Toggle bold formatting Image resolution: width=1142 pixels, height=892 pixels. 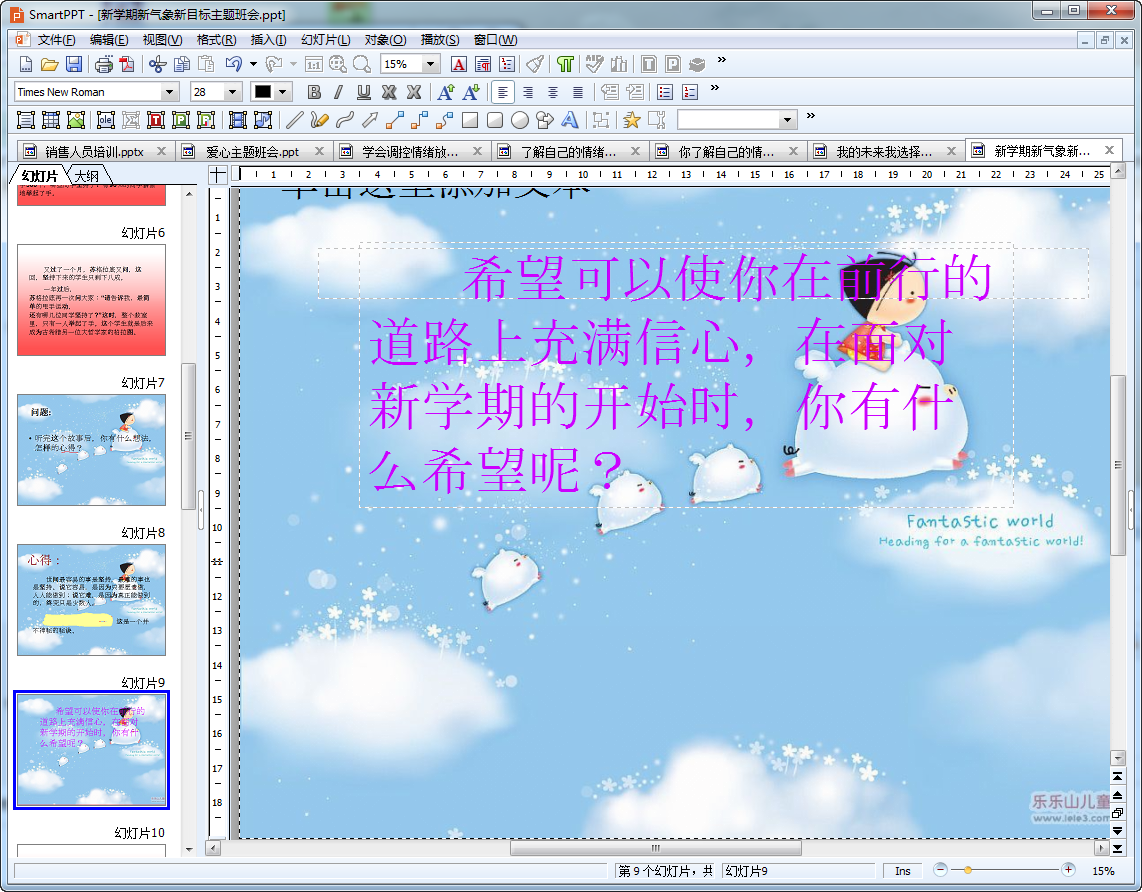(314, 92)
